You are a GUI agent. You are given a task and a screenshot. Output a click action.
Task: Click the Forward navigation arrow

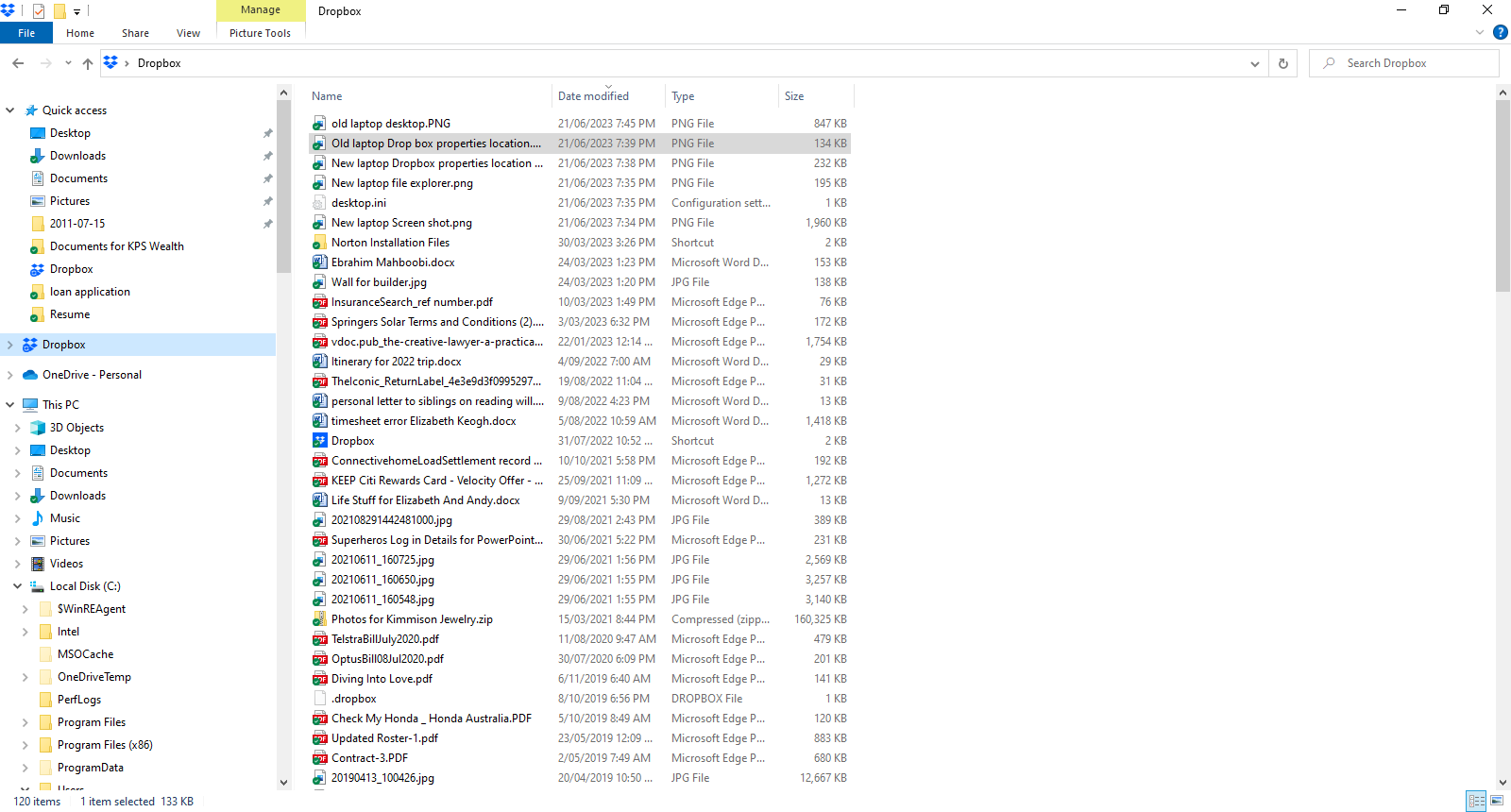[x=45, y=63]
